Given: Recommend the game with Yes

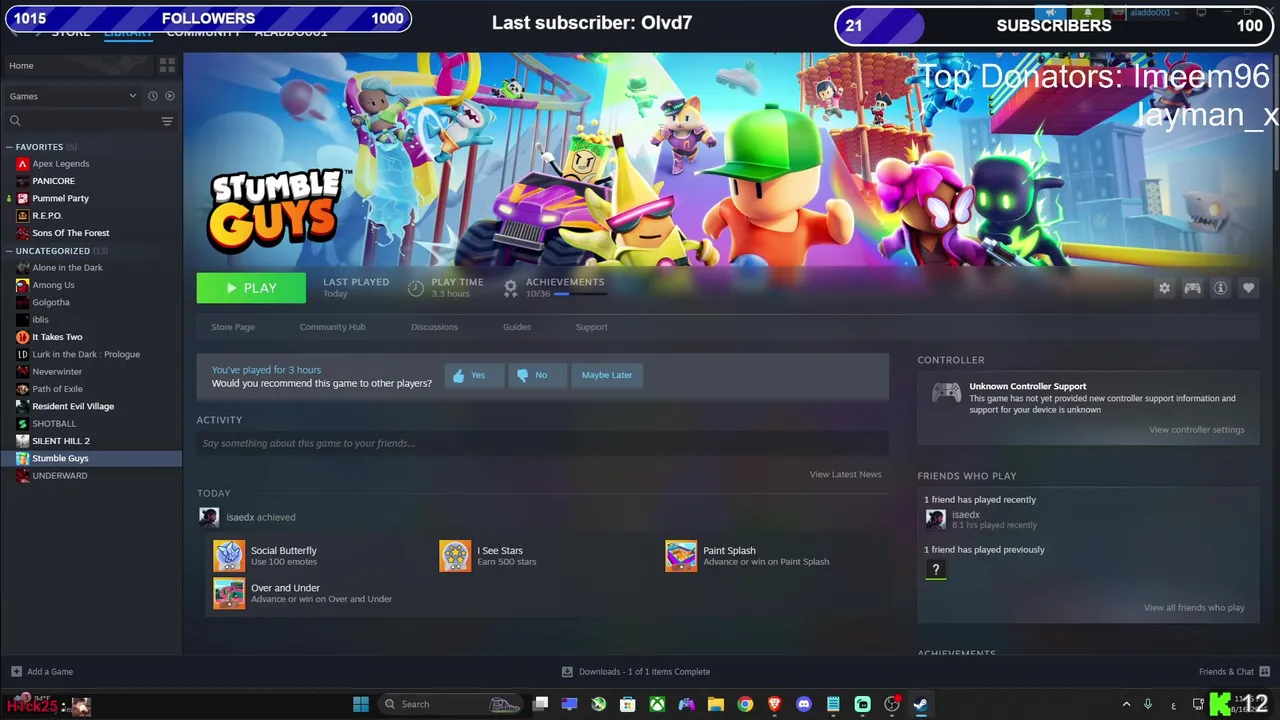Looking at the screenshot, I should 474,375.
